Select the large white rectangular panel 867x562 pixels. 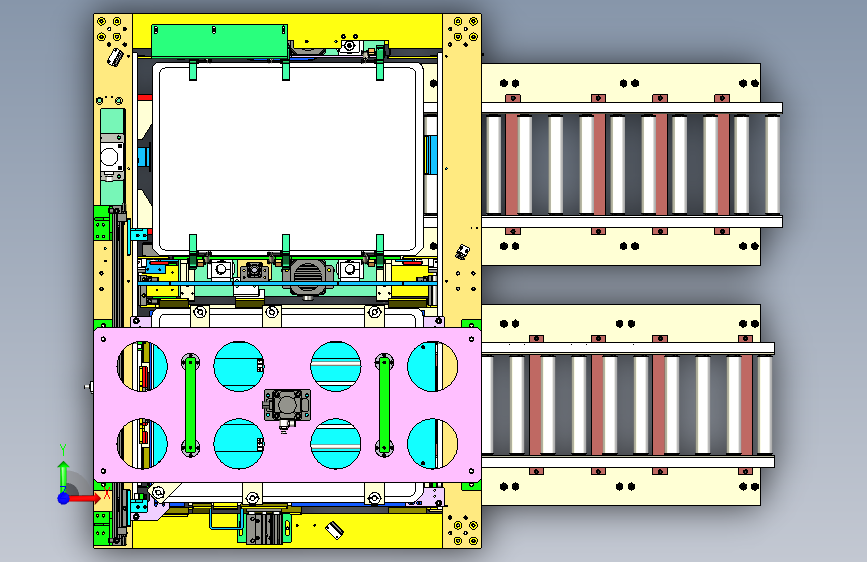point(288,159)
